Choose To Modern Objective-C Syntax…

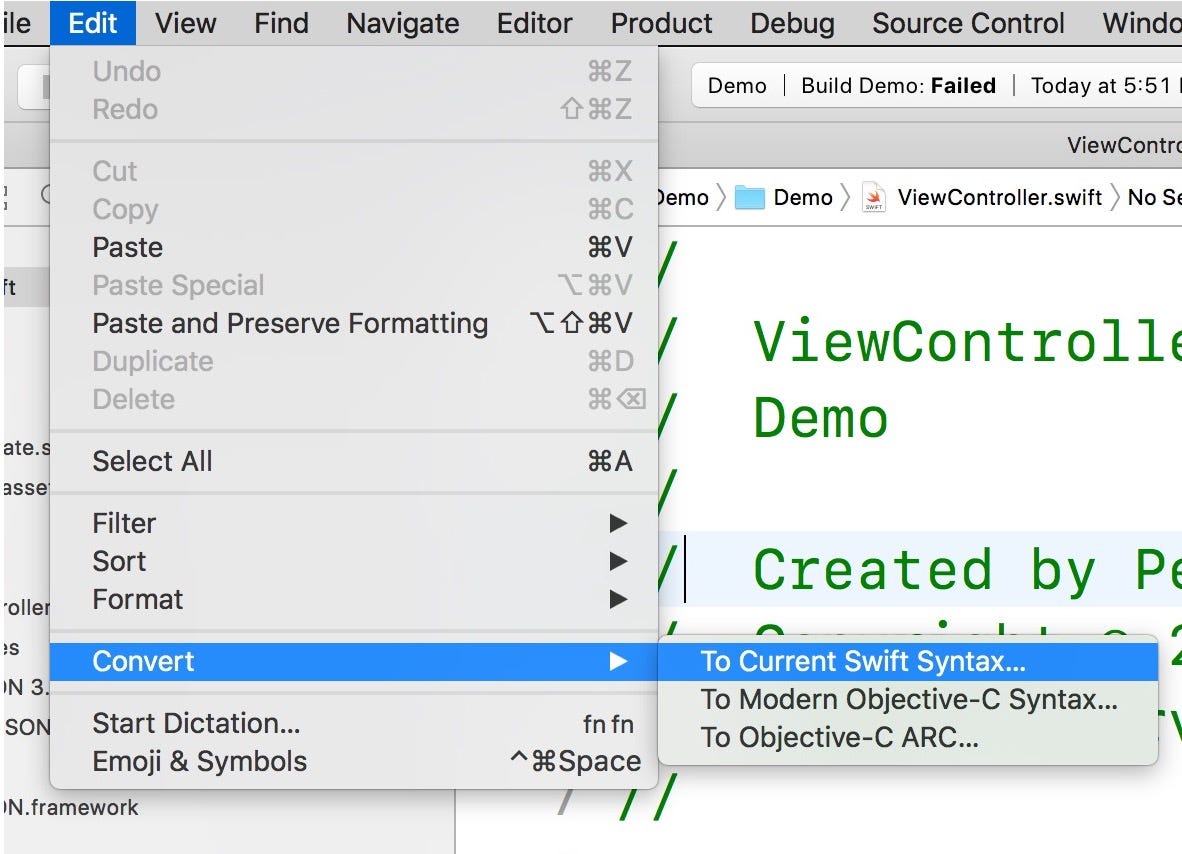coord(908,699)
